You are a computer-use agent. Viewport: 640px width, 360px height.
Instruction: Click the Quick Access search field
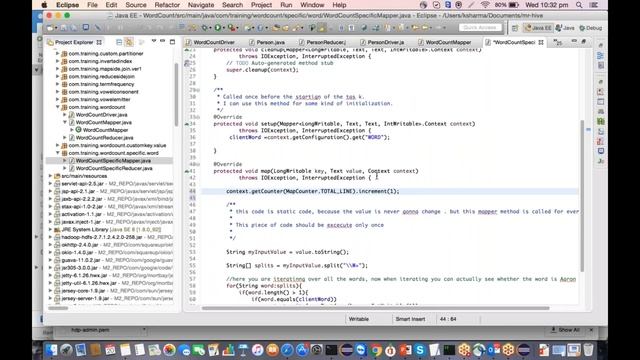pyautogui.click(x=480, y=27)
